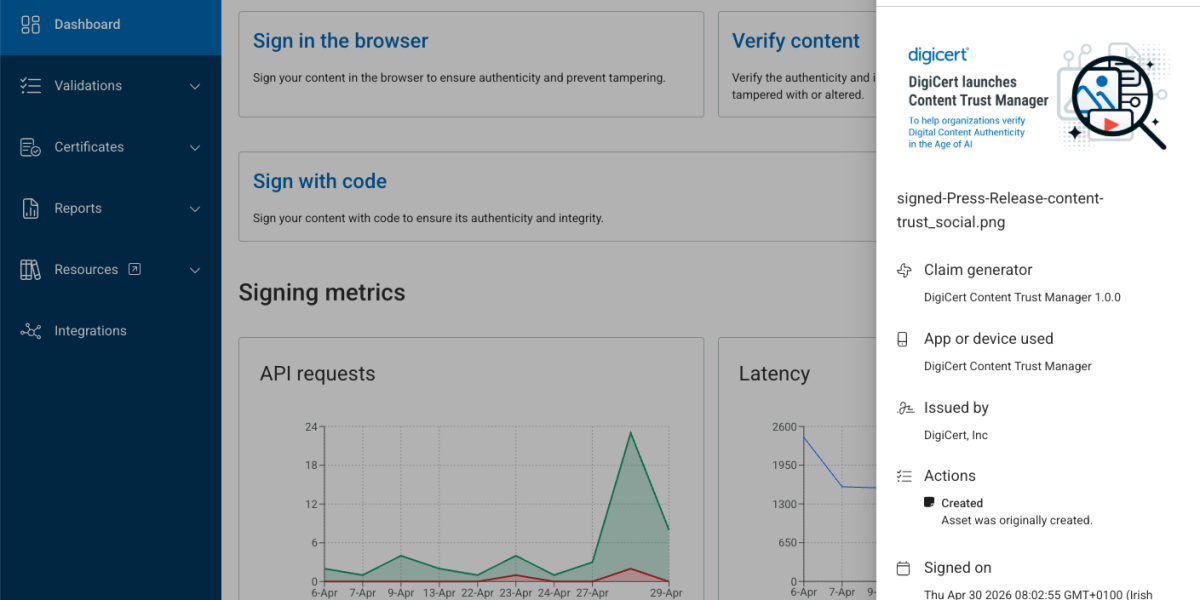1200x600 pixels.
Task: Open the Certificates menu item
Action: 110,147
